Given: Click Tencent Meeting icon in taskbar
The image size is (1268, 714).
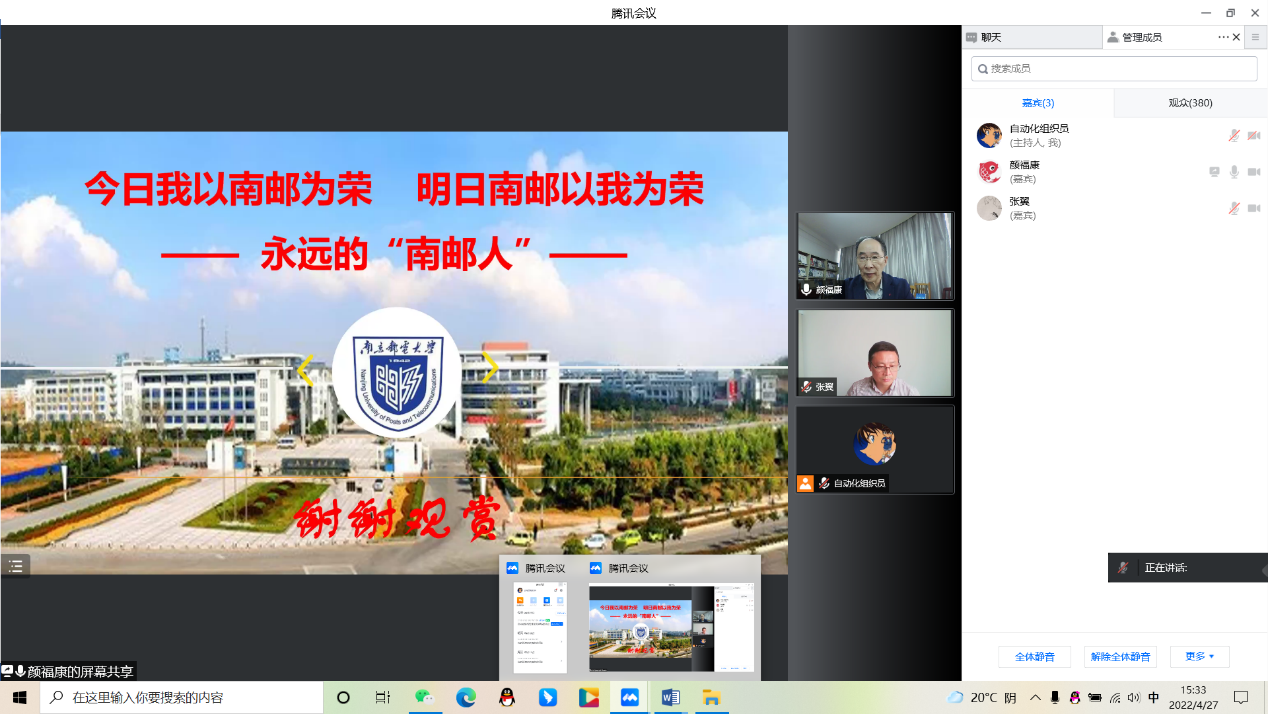Looking at the screenshot, I should [x=629, y=697].
